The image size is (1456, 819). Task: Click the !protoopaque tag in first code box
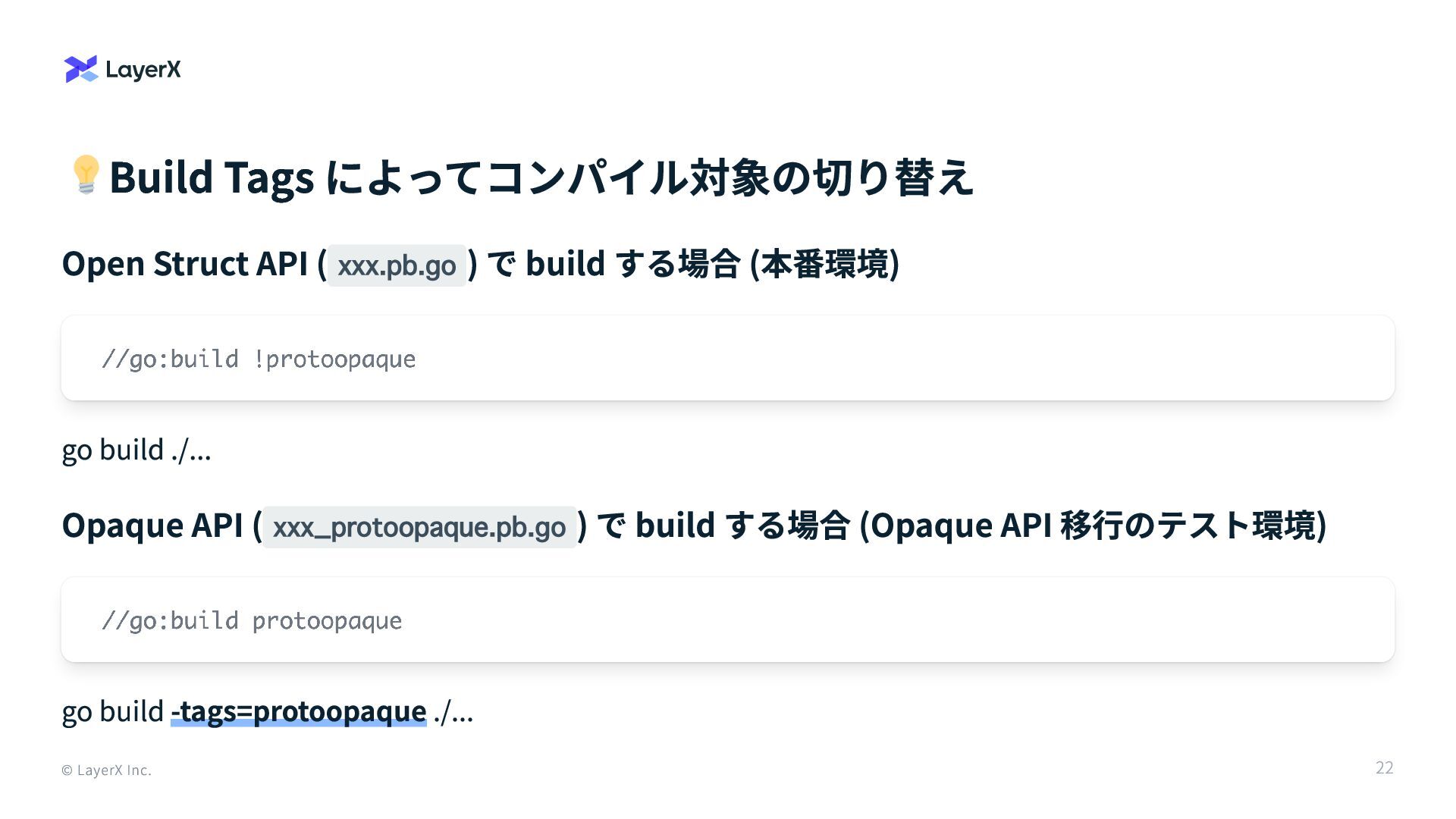click(334, 359)
